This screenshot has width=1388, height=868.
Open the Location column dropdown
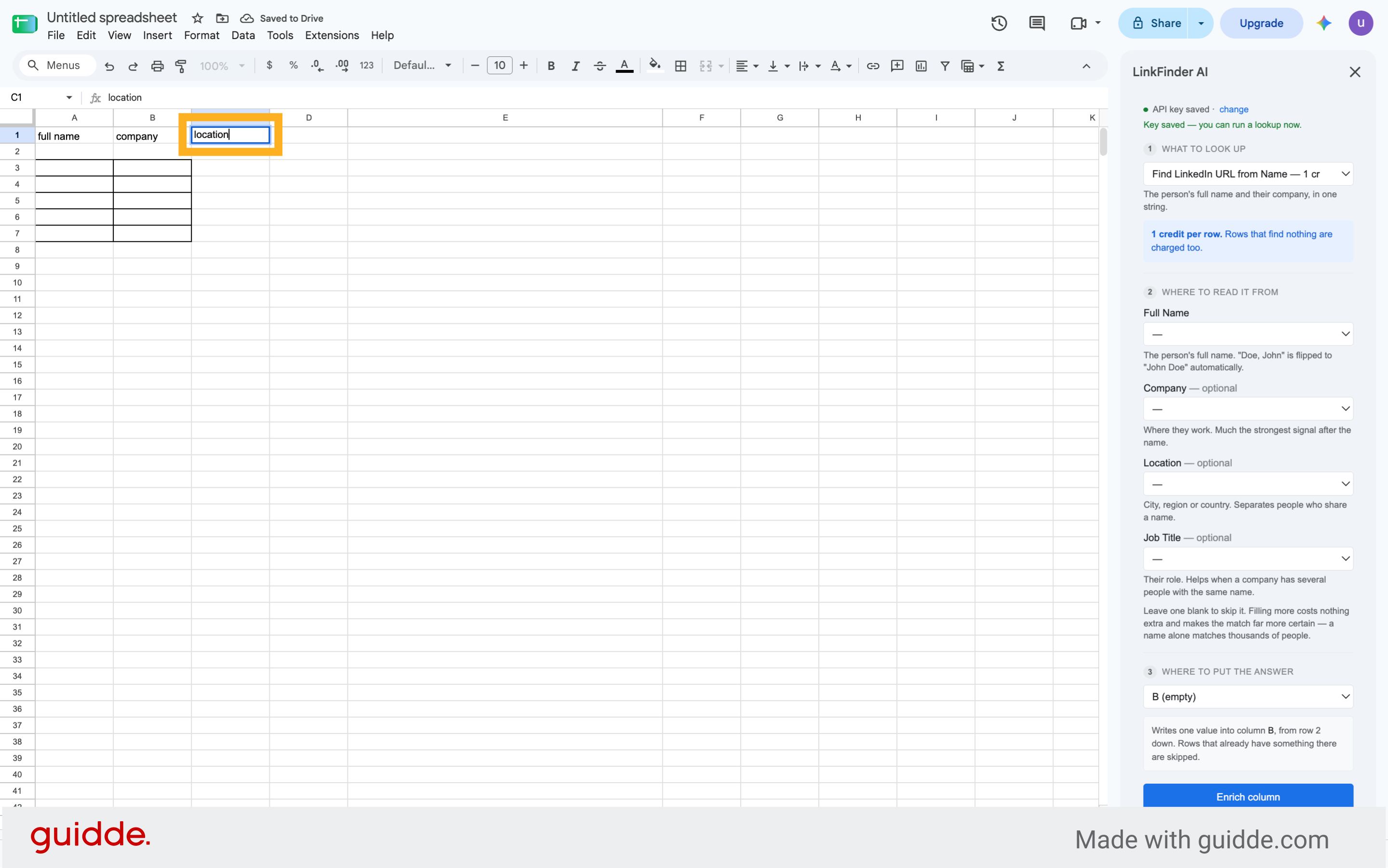[1248, 484]
